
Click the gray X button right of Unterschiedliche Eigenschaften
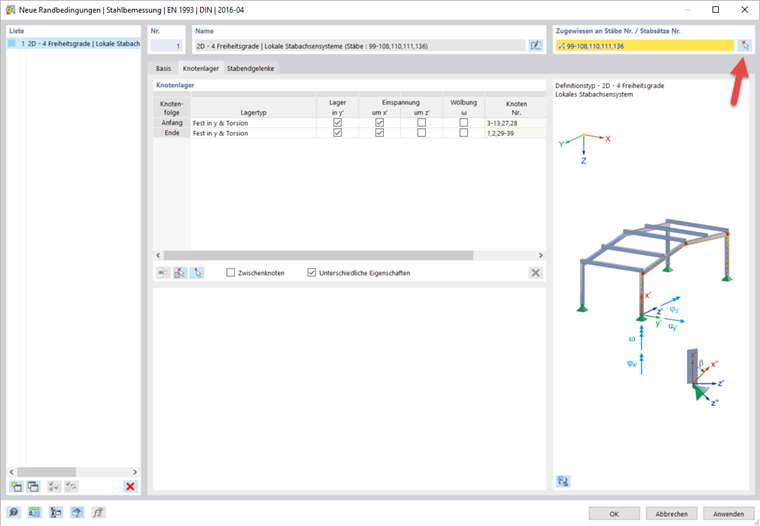pos(536,273)
